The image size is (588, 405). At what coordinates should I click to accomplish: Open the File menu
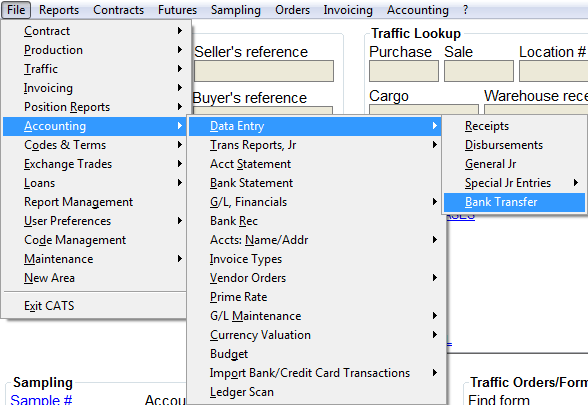pyautogui.click(x=16, y=10)
